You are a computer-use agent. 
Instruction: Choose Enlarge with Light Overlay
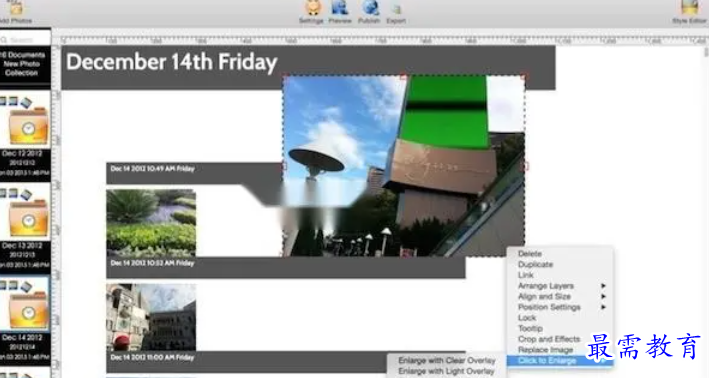[446, 371]
